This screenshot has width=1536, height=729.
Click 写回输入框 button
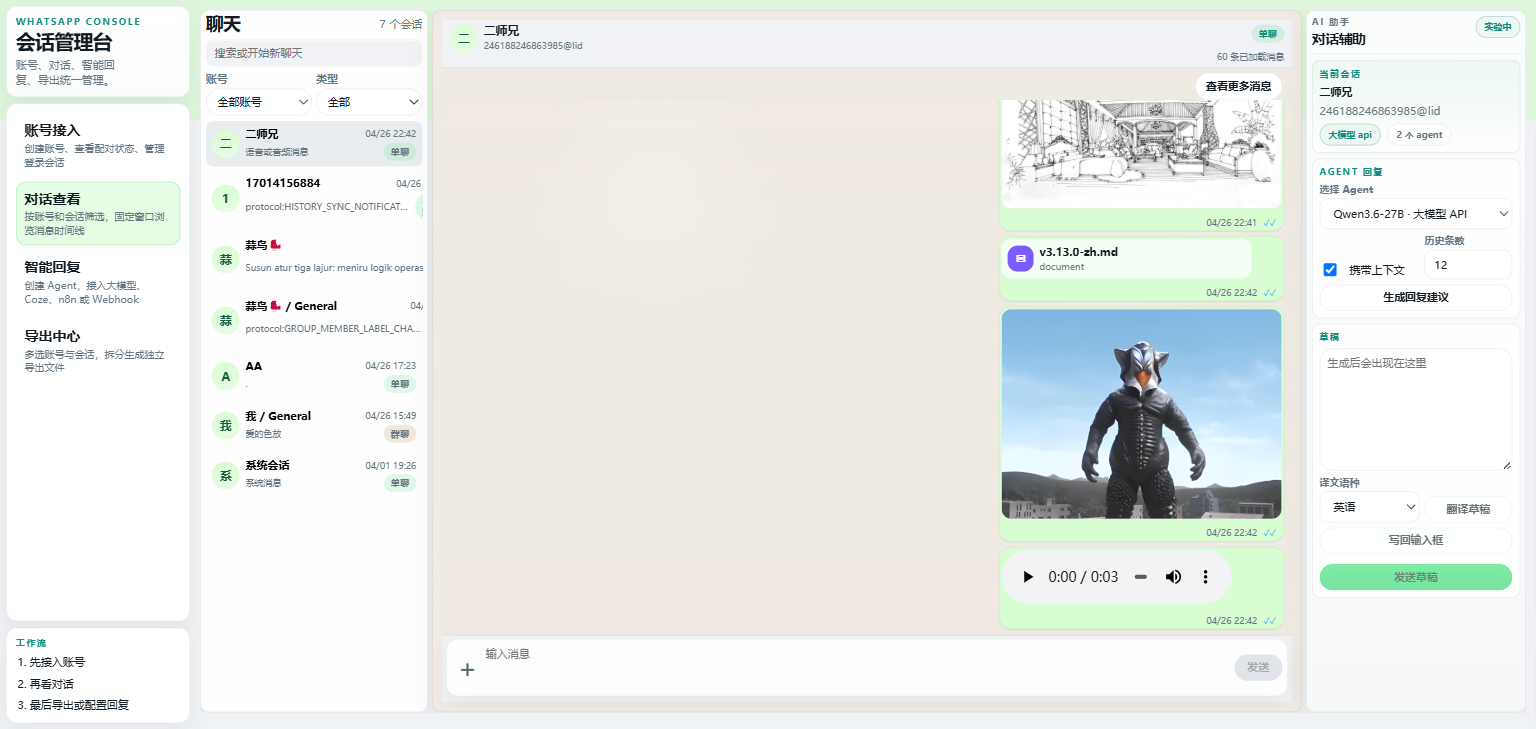coord(1415,540)
